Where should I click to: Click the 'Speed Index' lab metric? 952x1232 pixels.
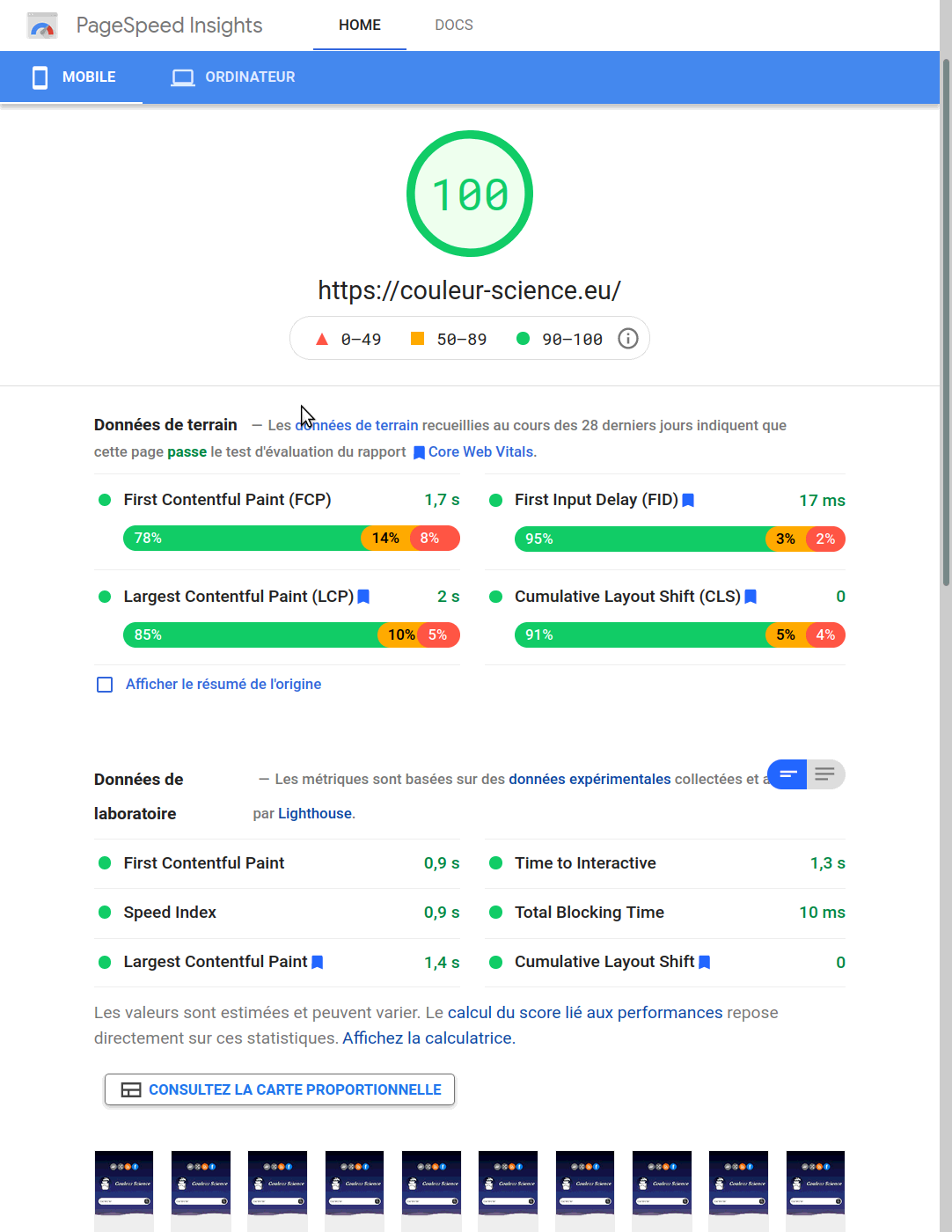pyautogui.click(x=170, y=913)
